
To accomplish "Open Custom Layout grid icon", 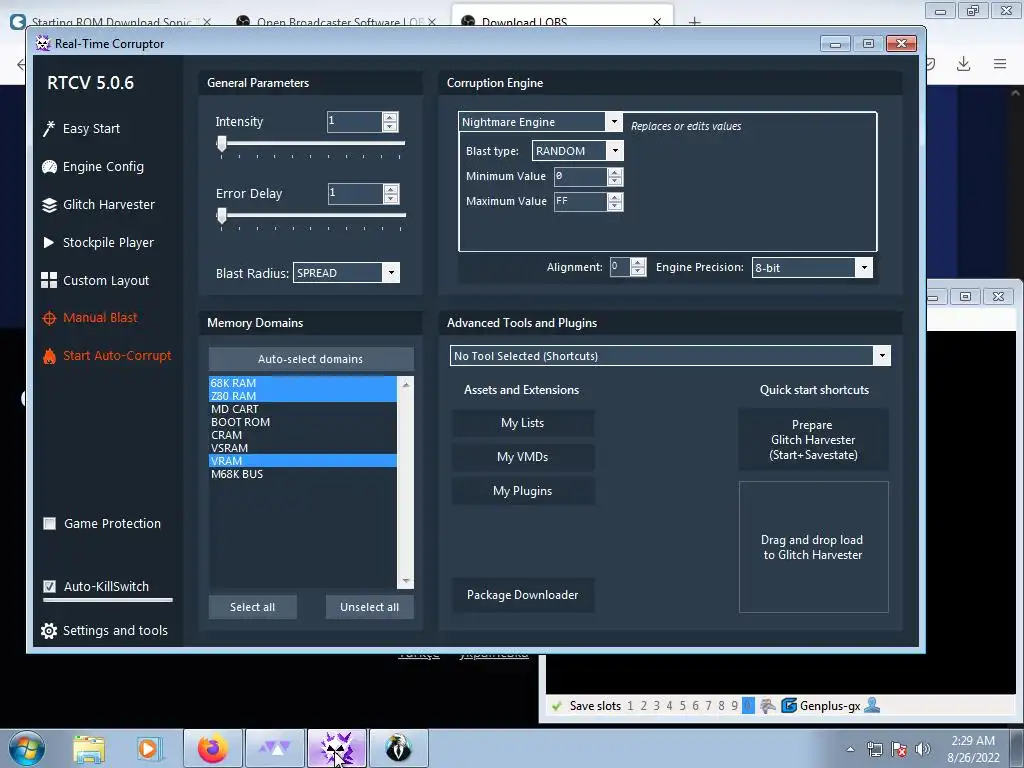I will (49, 280).
